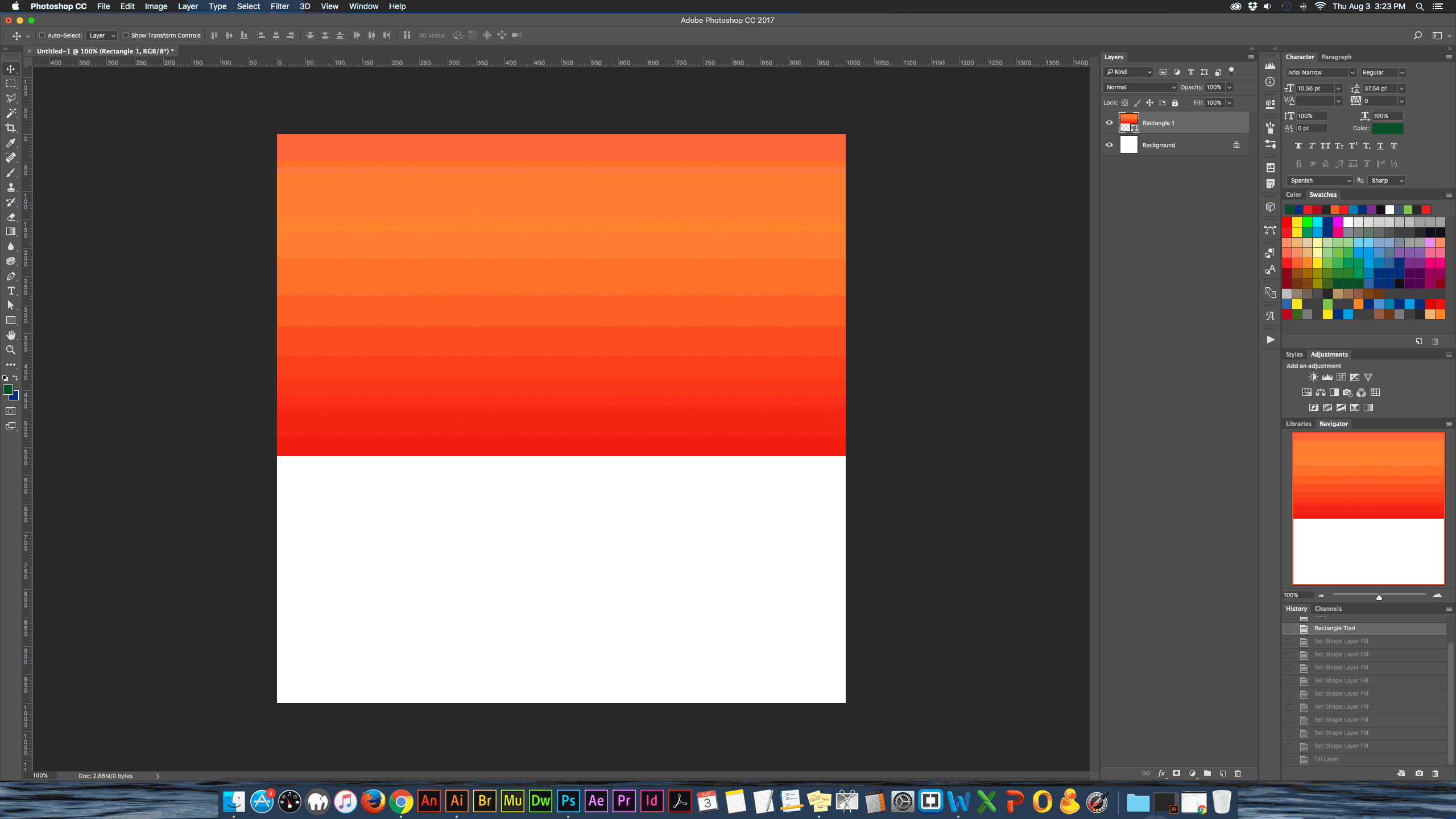
Task: Open the Filter menu
Action: coord(279,6)
